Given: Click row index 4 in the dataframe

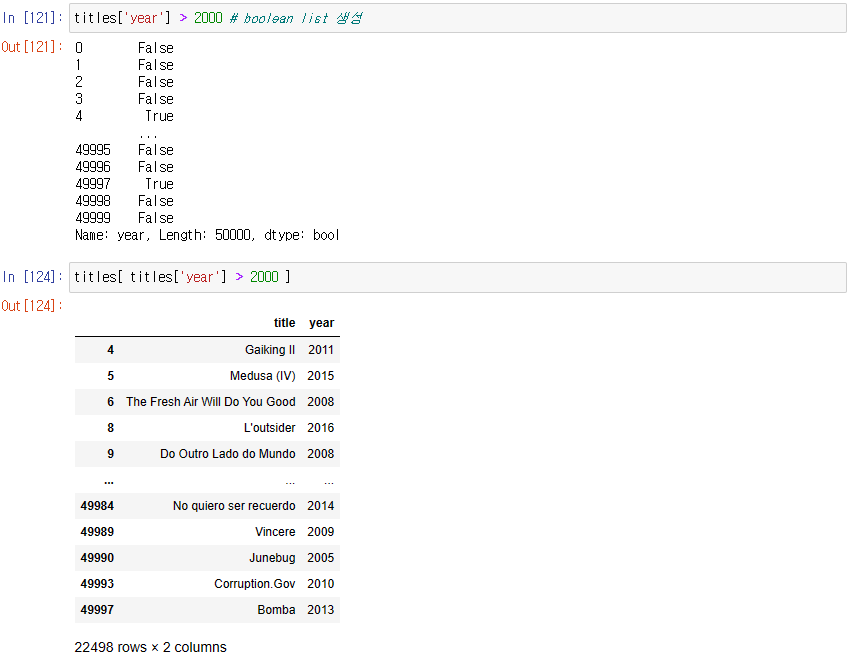Looking at the screenshot, I should pyautogui.click(x=111, y=350).
